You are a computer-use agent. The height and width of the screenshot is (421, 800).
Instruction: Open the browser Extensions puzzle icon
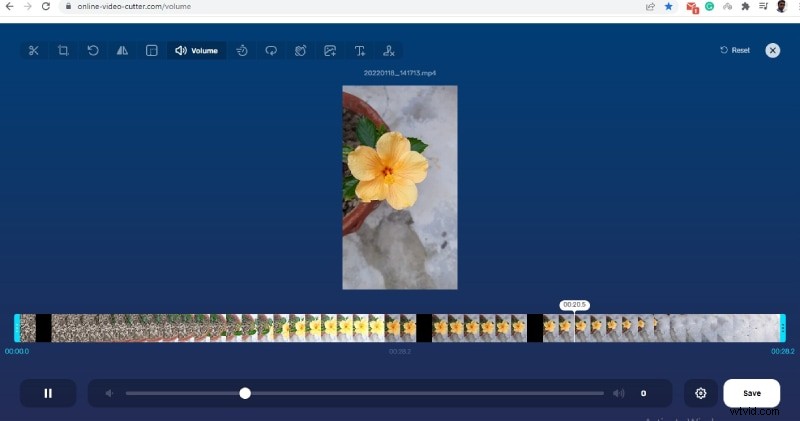(x=745, y=6)
